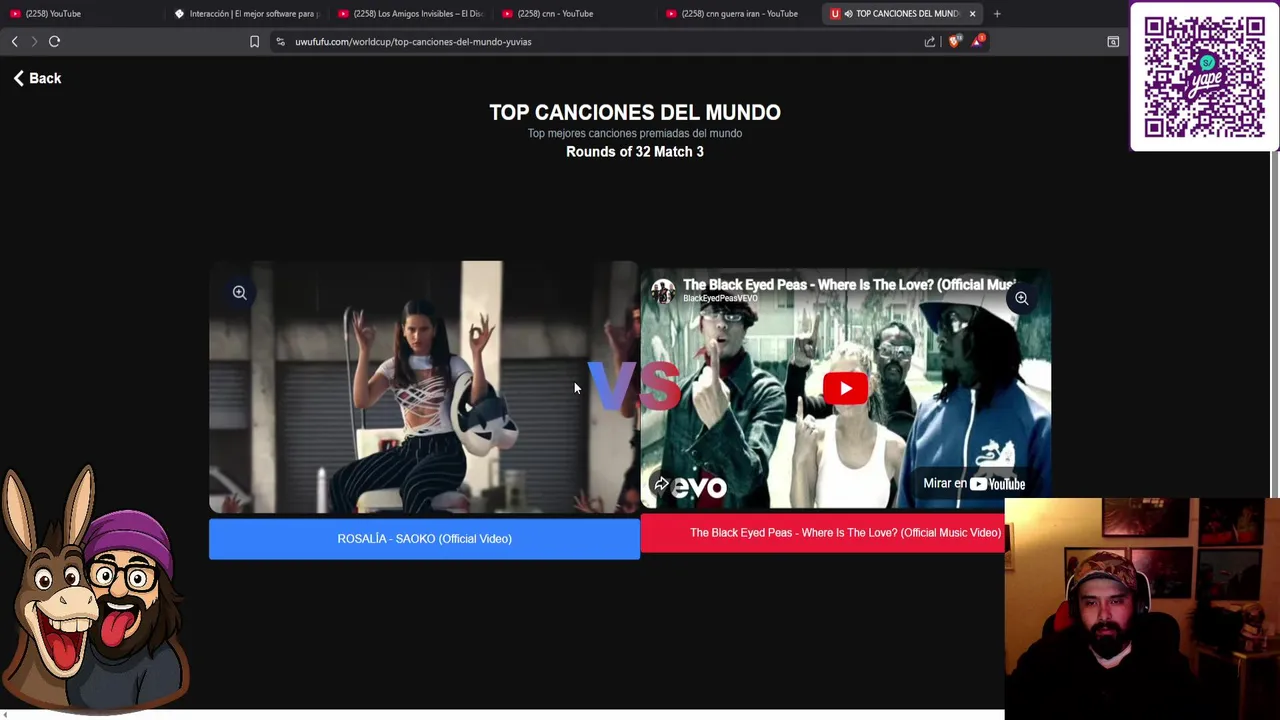
Task: Switch to Los Amigos Invisibles tab
Action: 410,14
